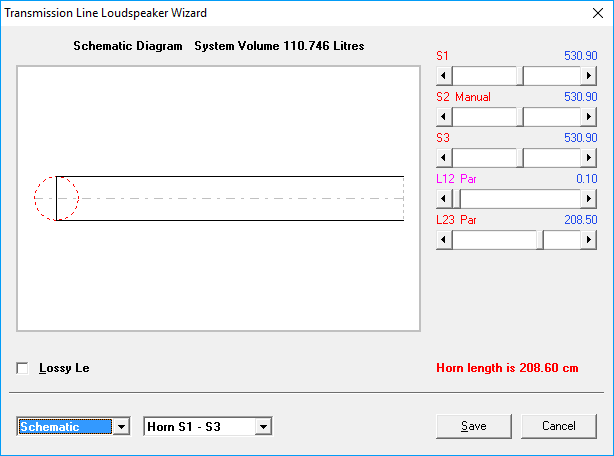Screen dimensions: 614x456
Task: Click the right arrow of S3 slider
Action: click(589, 158)
